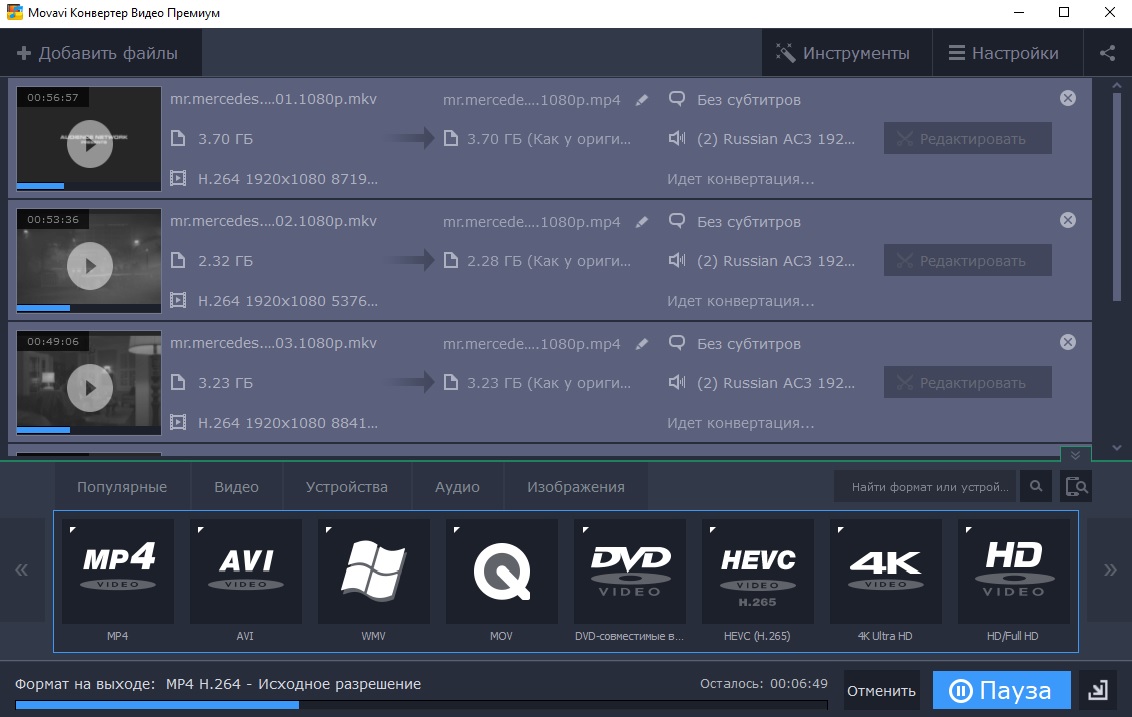Play preview of mr.mercedes 03 video
This screenshot has height=717, width=1132.
click(90, 388)
